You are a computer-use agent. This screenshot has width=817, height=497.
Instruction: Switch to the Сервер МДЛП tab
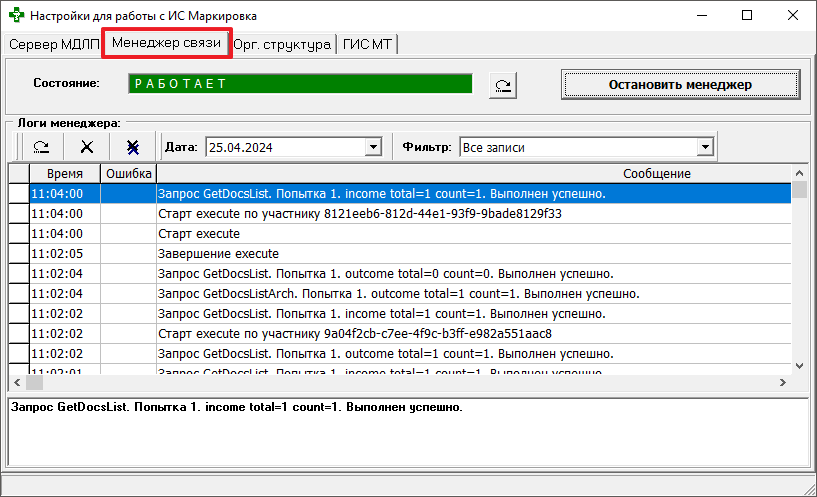55,44
